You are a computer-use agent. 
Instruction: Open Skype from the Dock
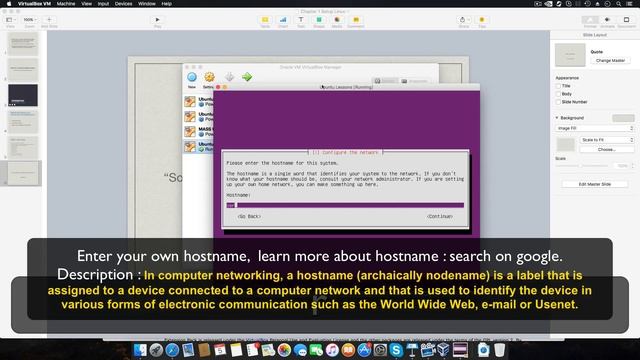point(396,350)
